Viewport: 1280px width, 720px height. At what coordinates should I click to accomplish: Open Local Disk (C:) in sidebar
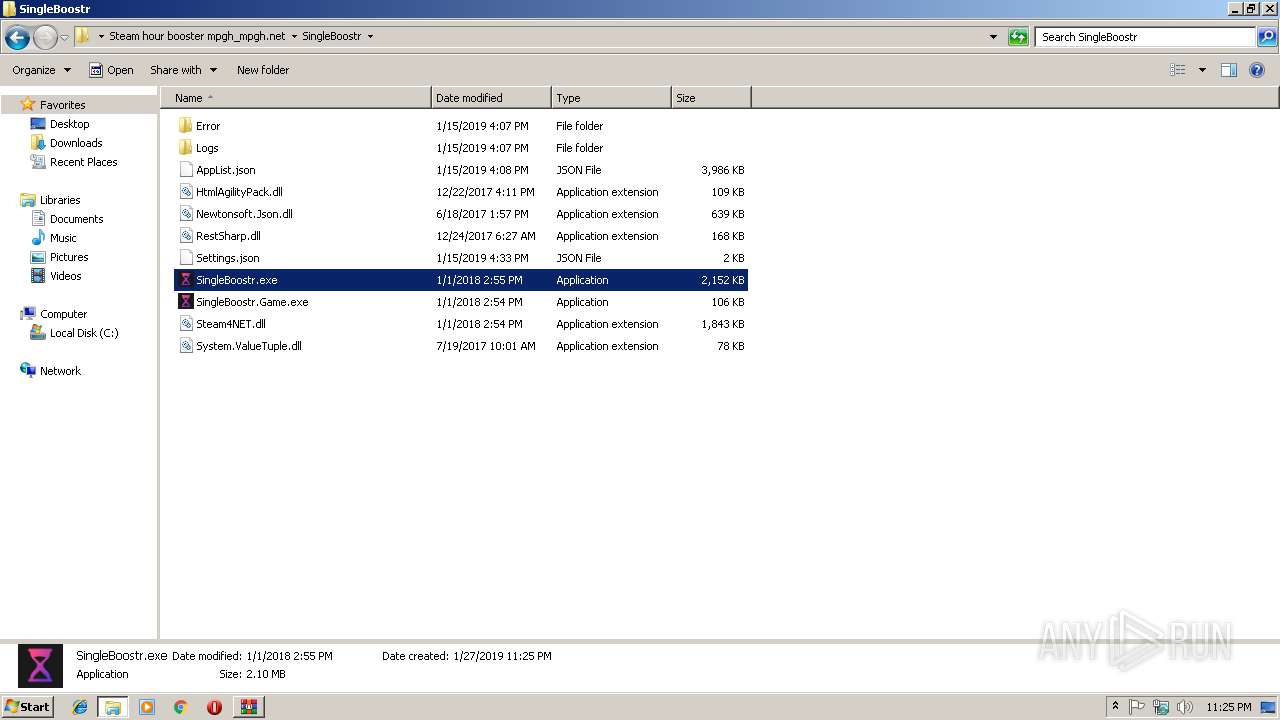84,333
